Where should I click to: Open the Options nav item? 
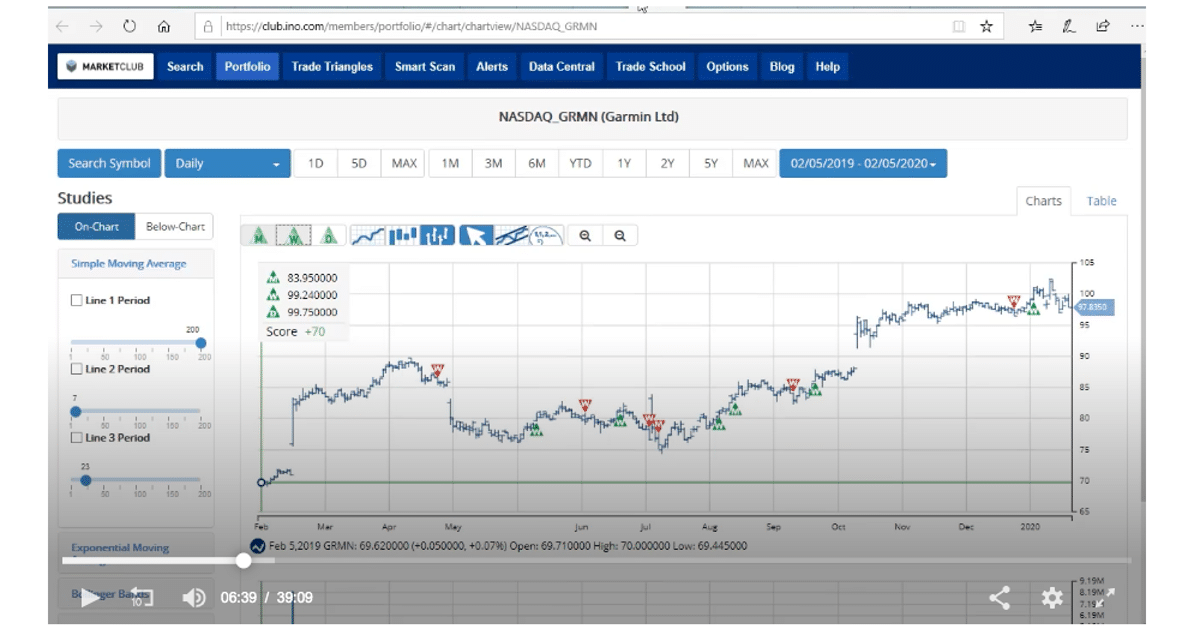pos(727,67)
